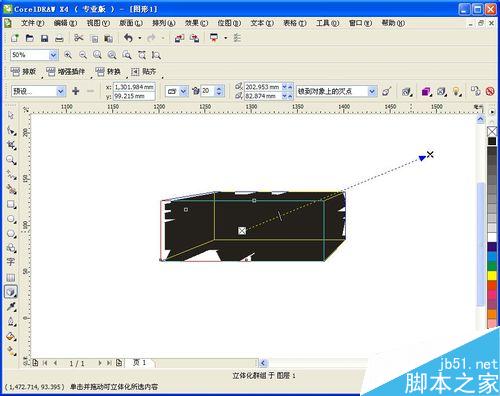Click the Export icon

click(x=195, y=38)
